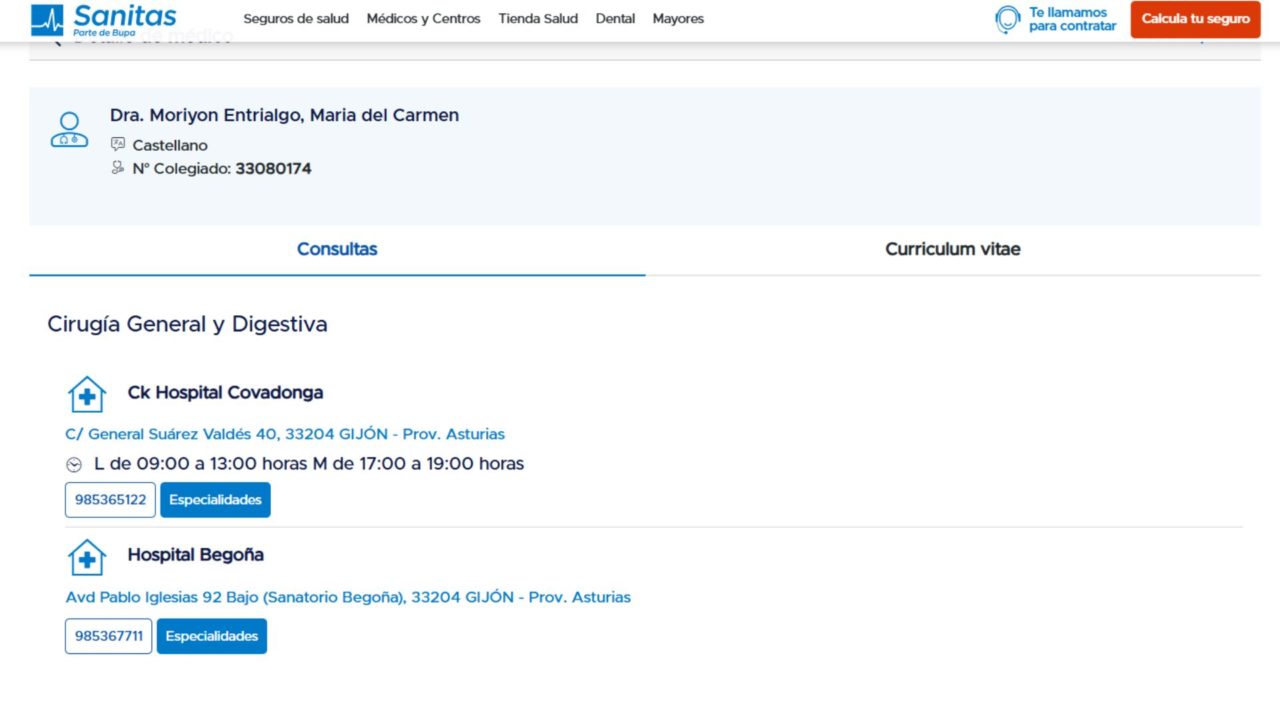Click the doctor avatar icon
The image size is (1280, 720).
(x=69, y=130)
